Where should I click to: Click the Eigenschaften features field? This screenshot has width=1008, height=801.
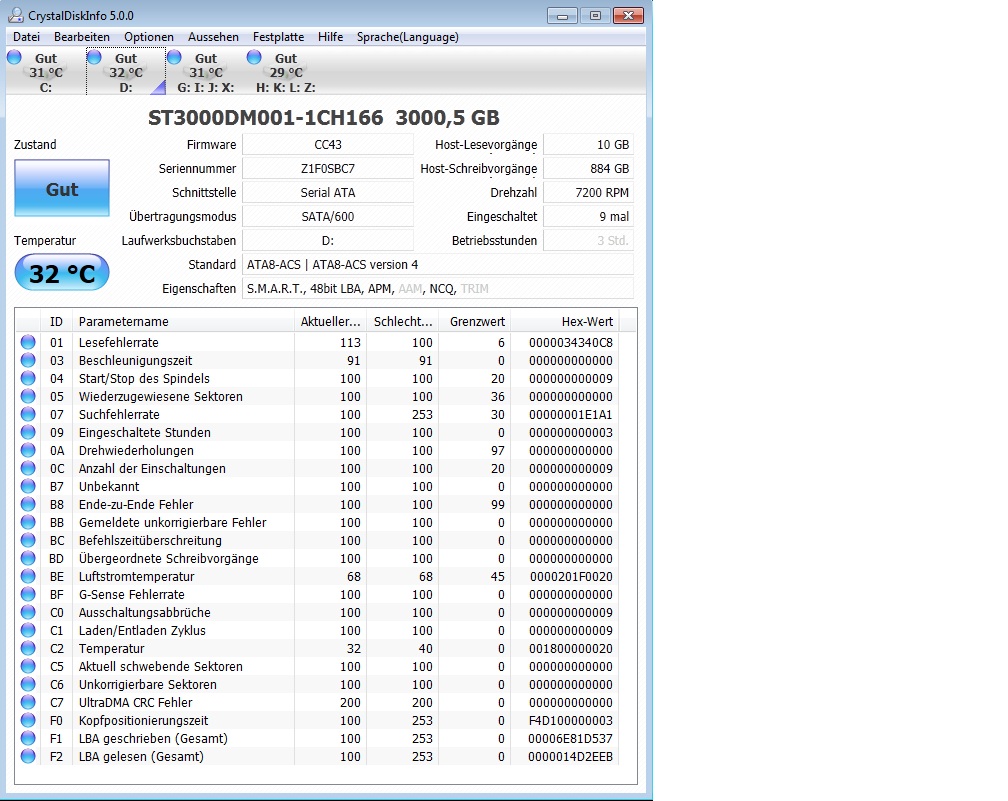click(438, 289)
